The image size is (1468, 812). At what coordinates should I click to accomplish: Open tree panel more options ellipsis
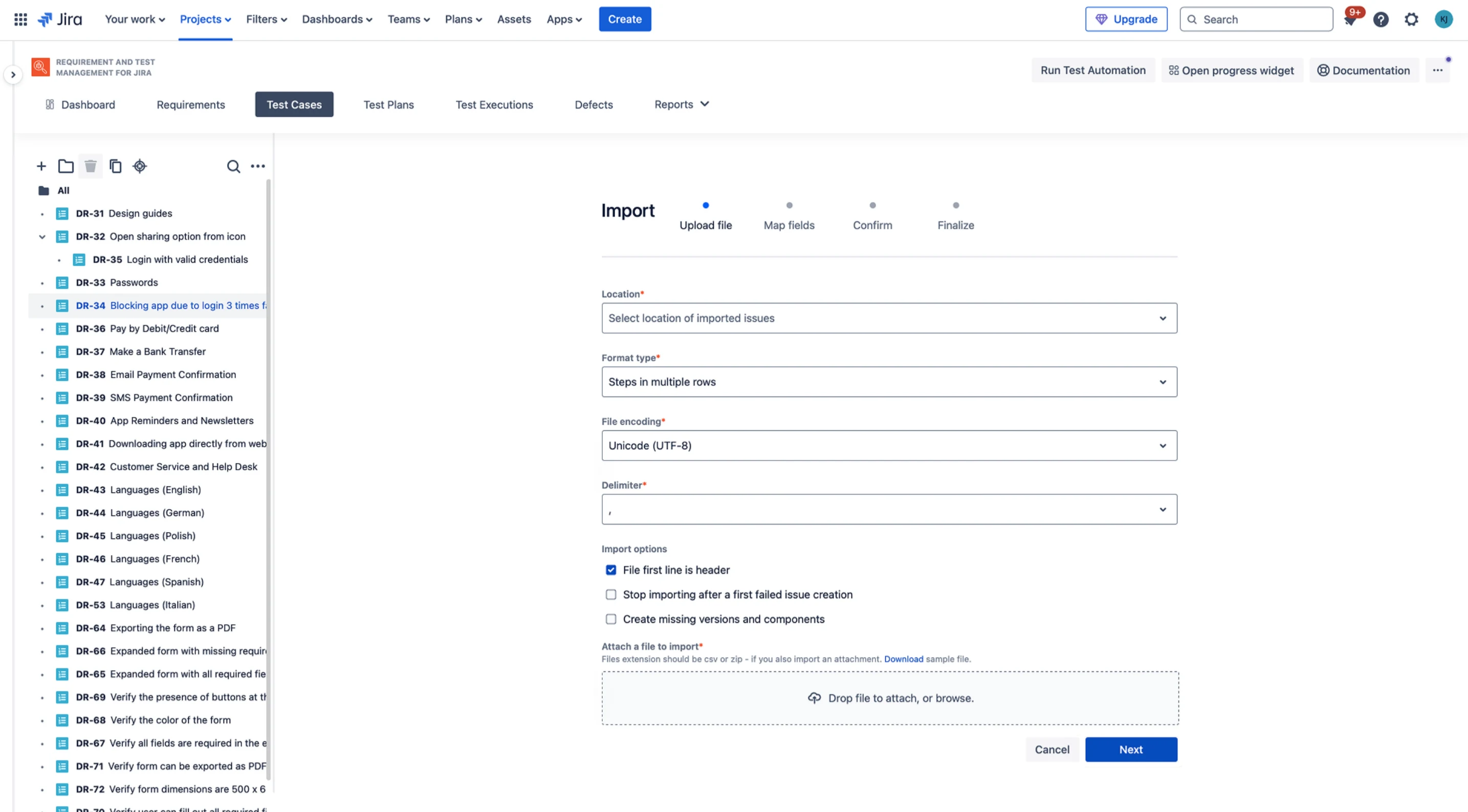[x=258, y=166]
